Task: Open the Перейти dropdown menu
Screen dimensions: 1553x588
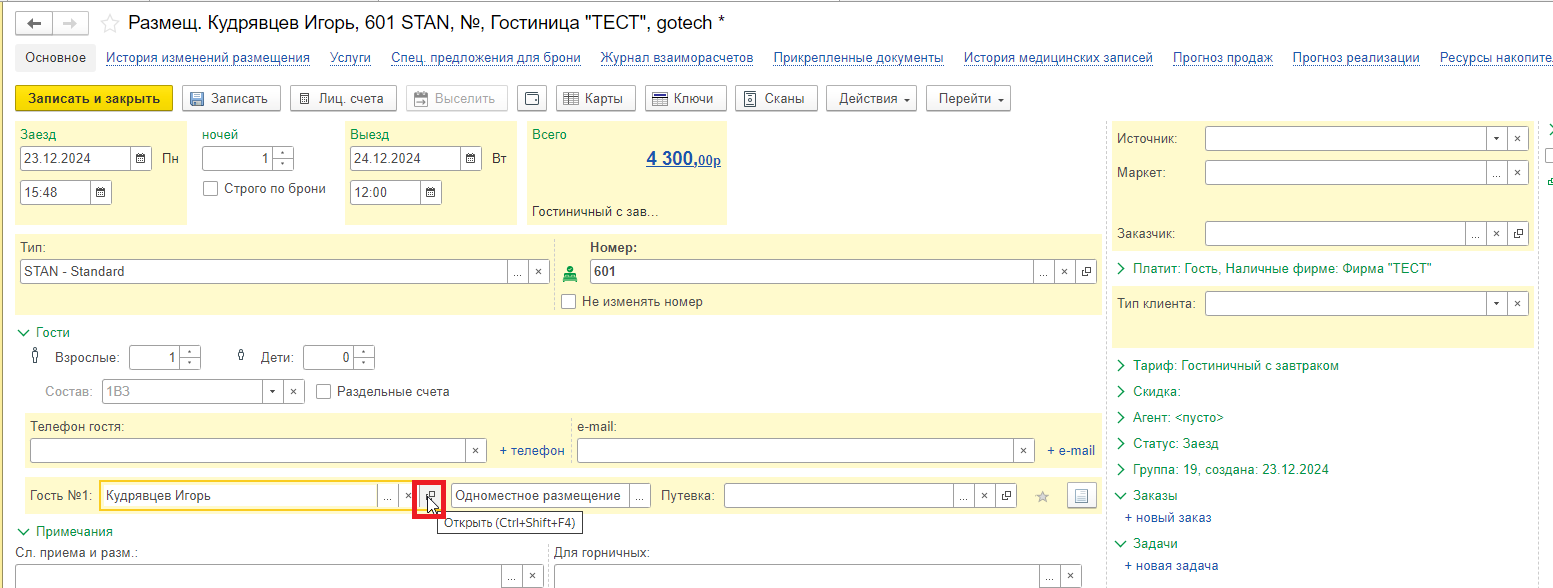Action: tap(969, 98)
